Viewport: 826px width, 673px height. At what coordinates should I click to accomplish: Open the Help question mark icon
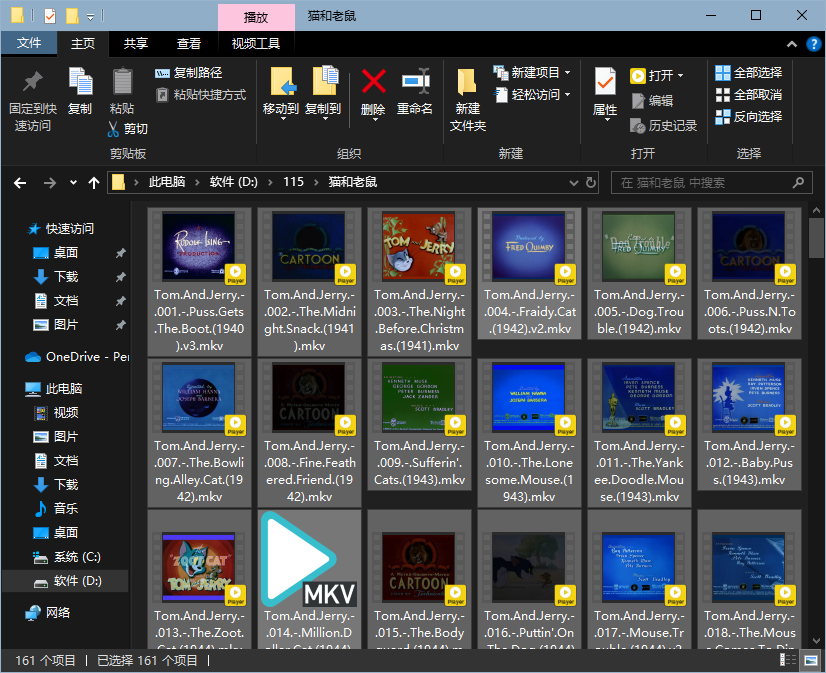pyautogui.click(x=813, y=44)
